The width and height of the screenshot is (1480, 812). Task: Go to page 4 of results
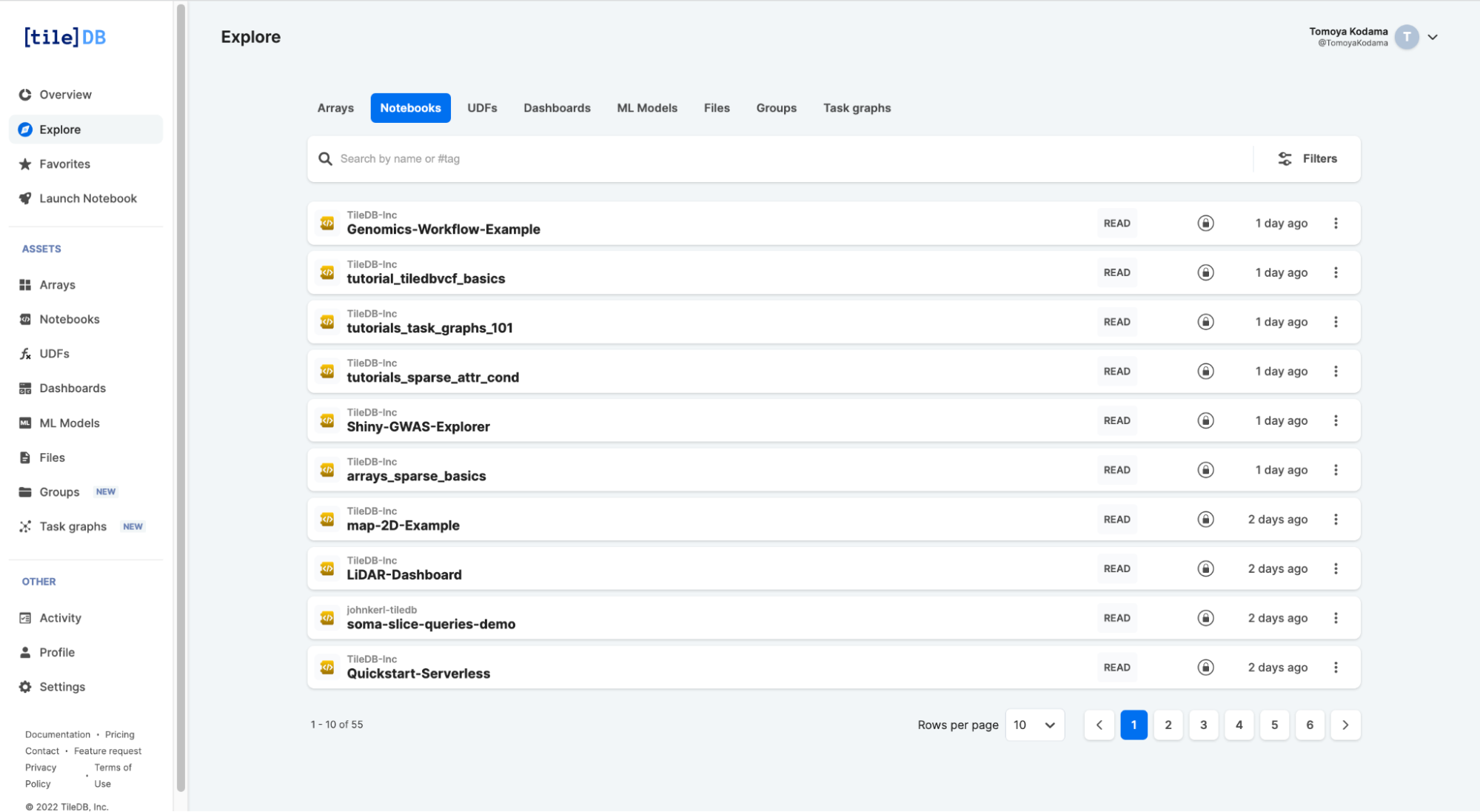point(1239,725)
